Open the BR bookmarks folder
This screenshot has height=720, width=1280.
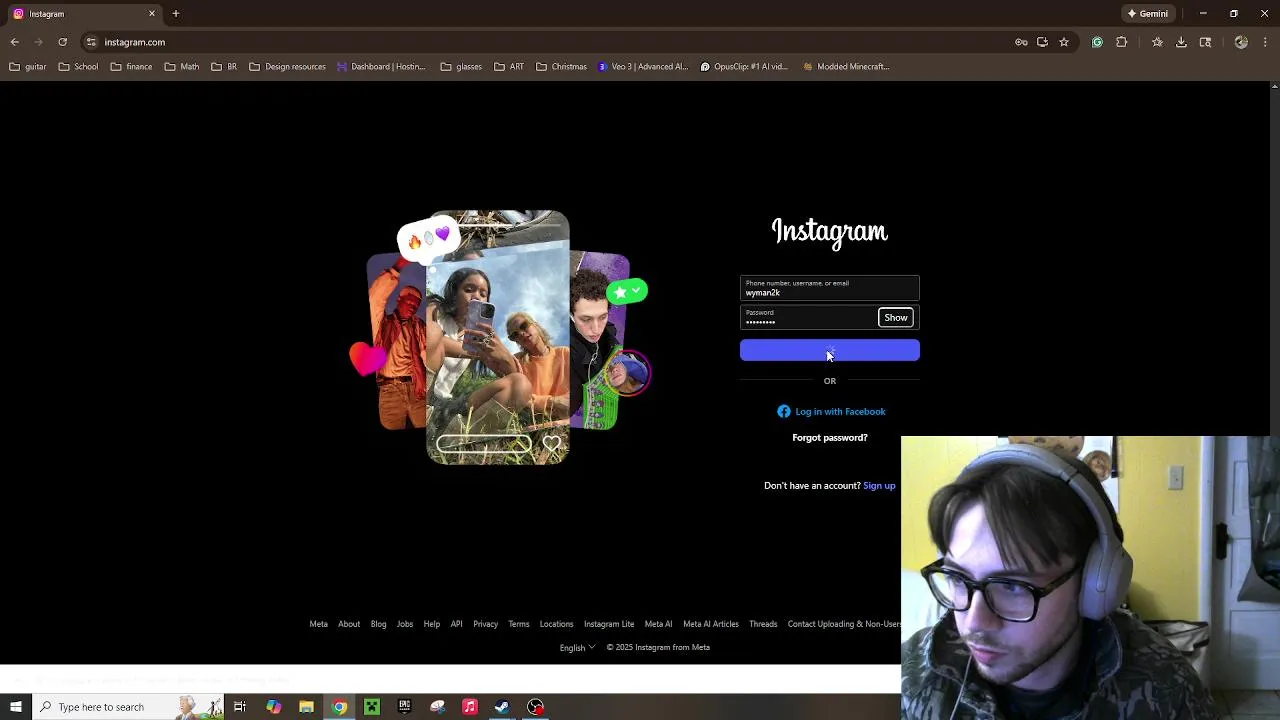[224, 67]
